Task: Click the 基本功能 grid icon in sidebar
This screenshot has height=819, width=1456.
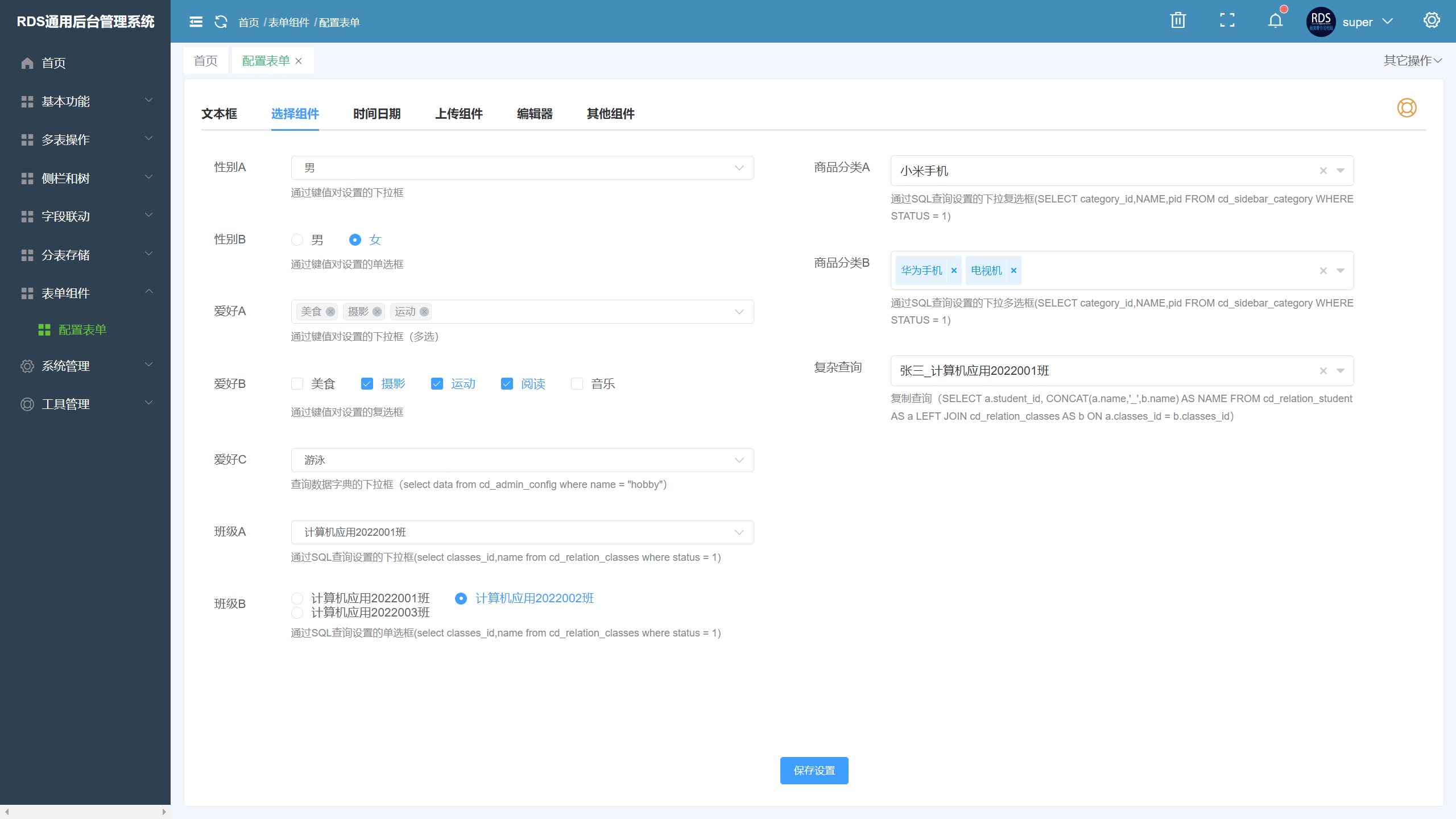Action: (27, 101)
